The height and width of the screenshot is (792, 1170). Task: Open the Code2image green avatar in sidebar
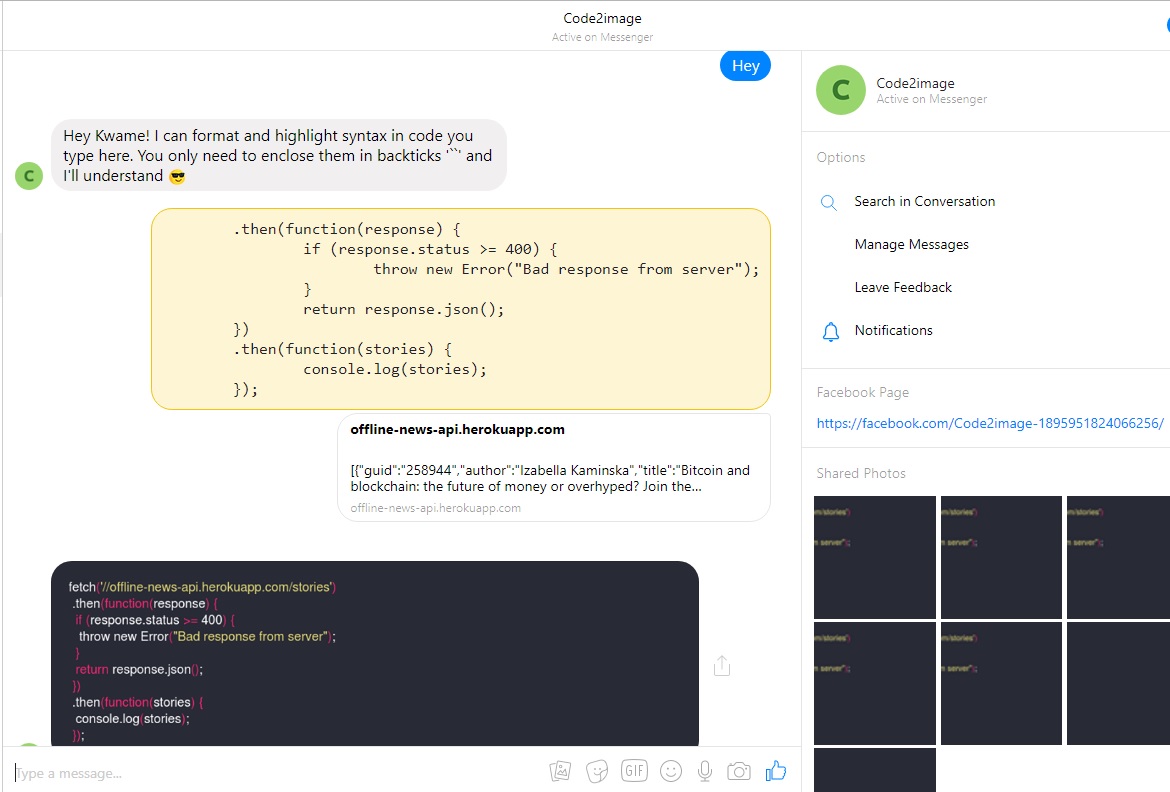click(841, 90)
